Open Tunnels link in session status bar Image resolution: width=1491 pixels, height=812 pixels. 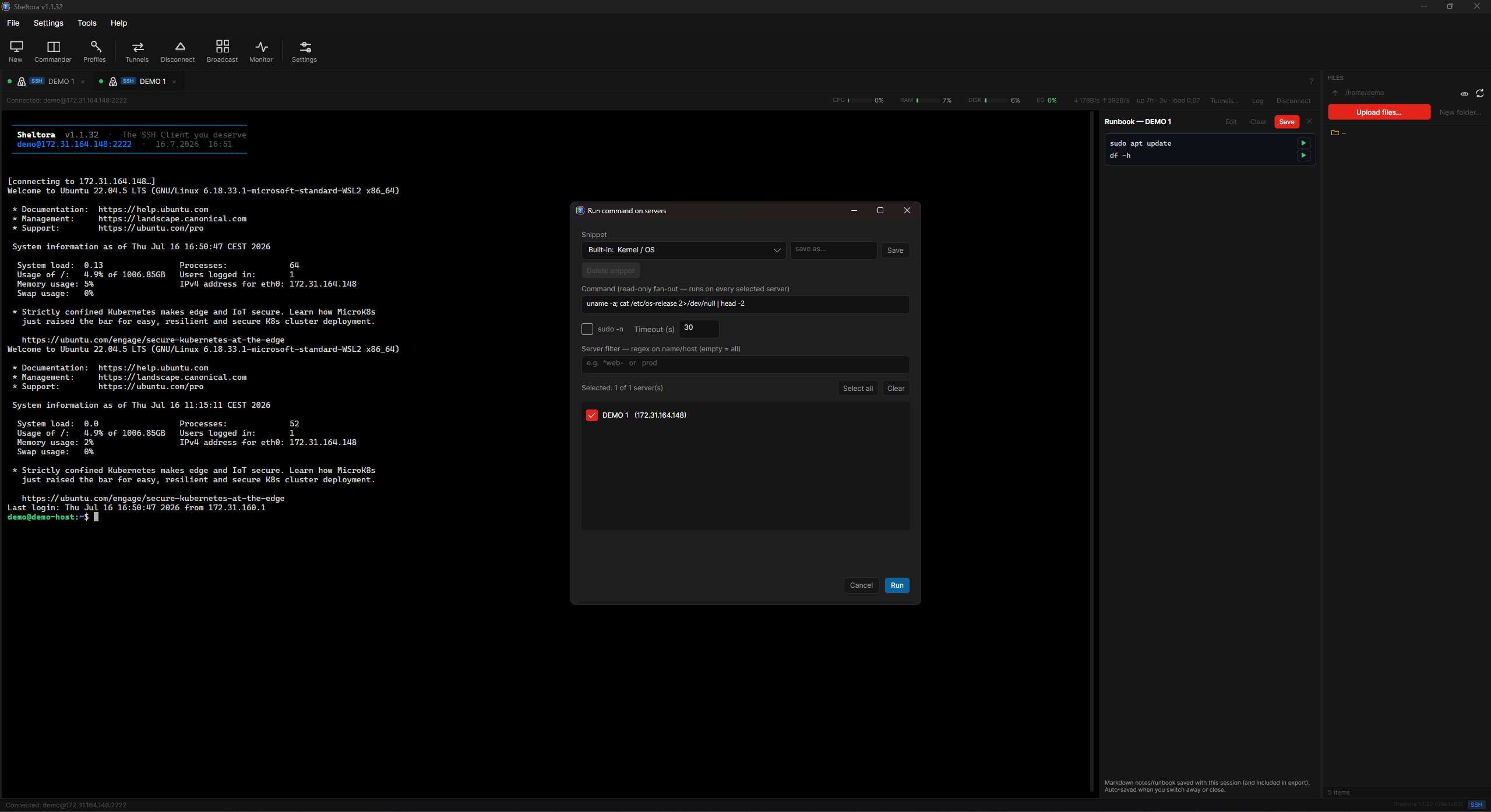(x=1224, y=101)
